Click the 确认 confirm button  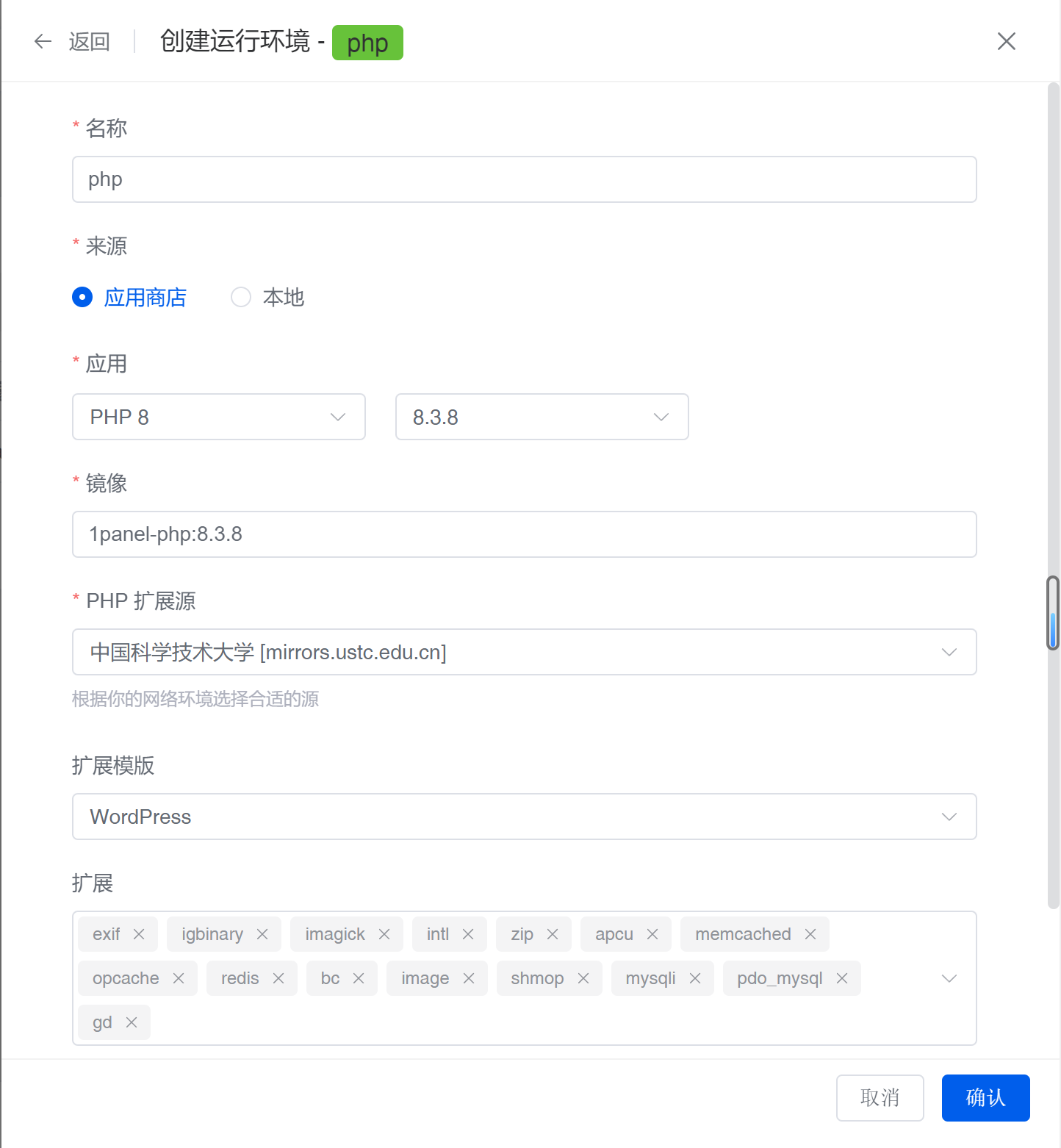click(x=985, y=1097)
